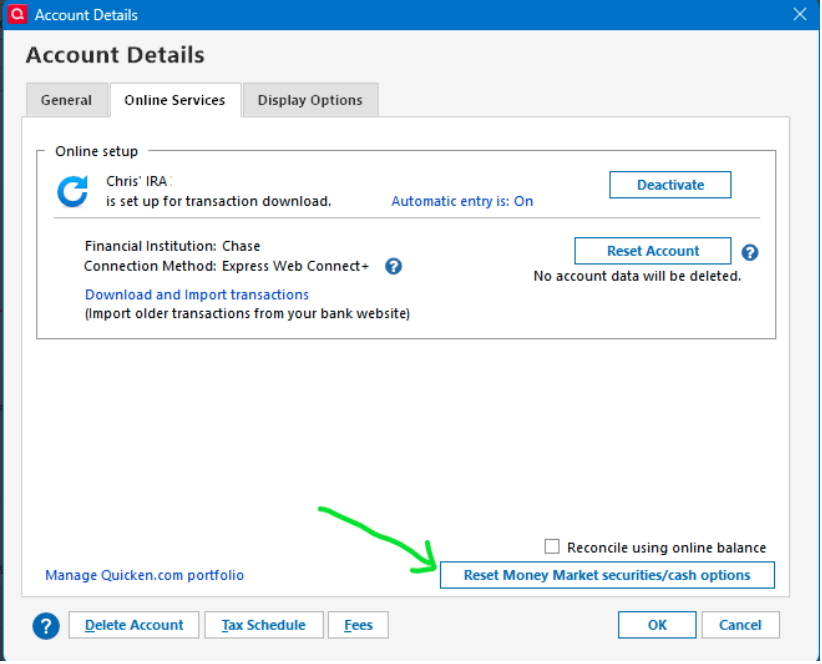Click the Delete Account button

134,625
